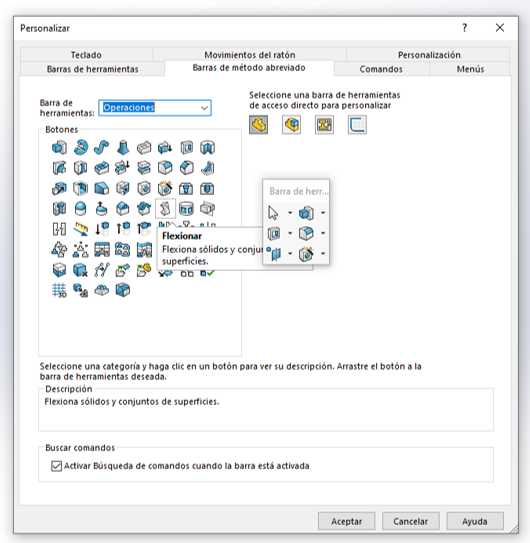Image resolution: width=530 pixels, height=543 pixels.
Task: Click the question mark help button
Action: [465, 28]
